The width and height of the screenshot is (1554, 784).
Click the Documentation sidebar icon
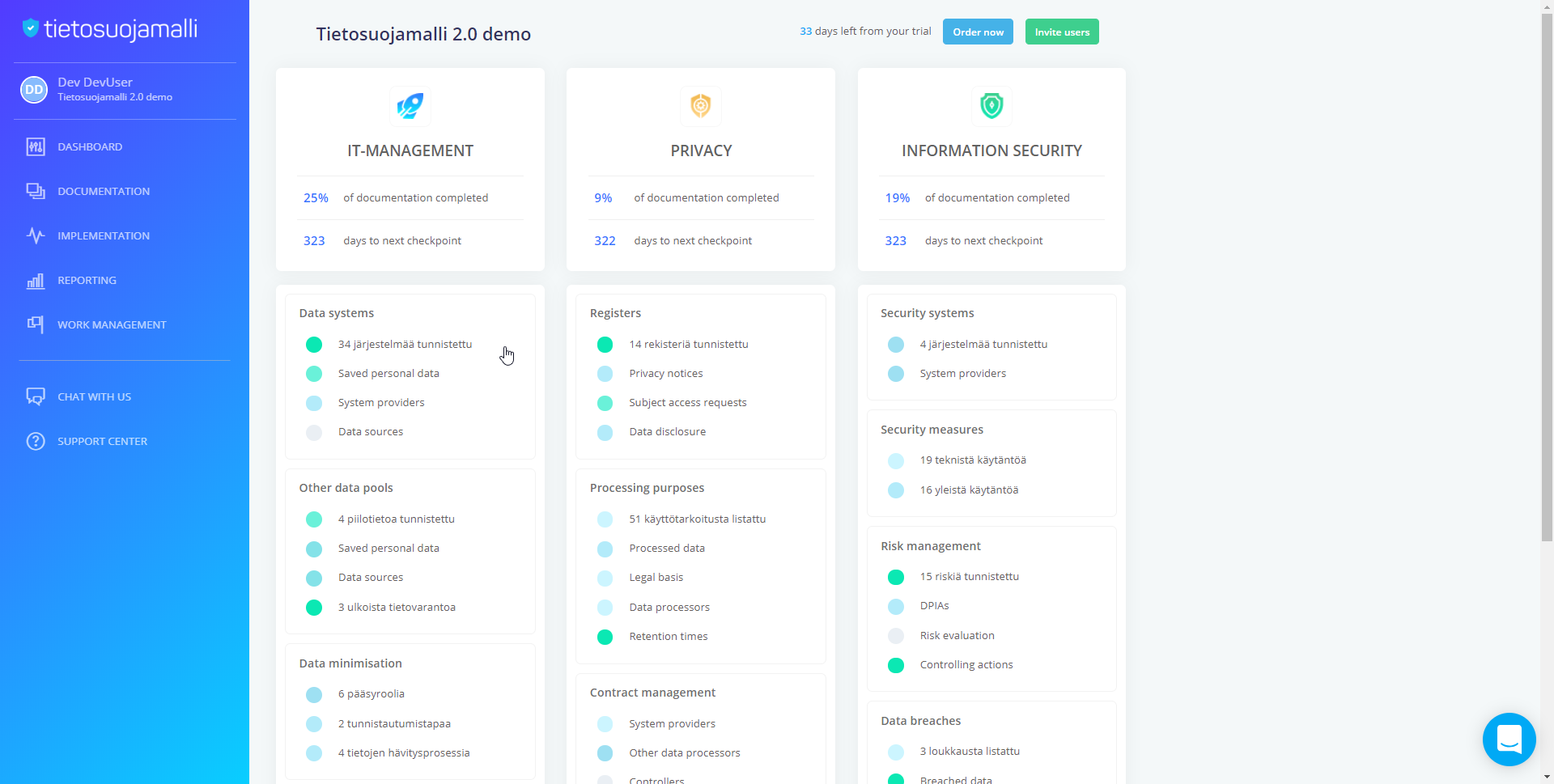(36, 191)
